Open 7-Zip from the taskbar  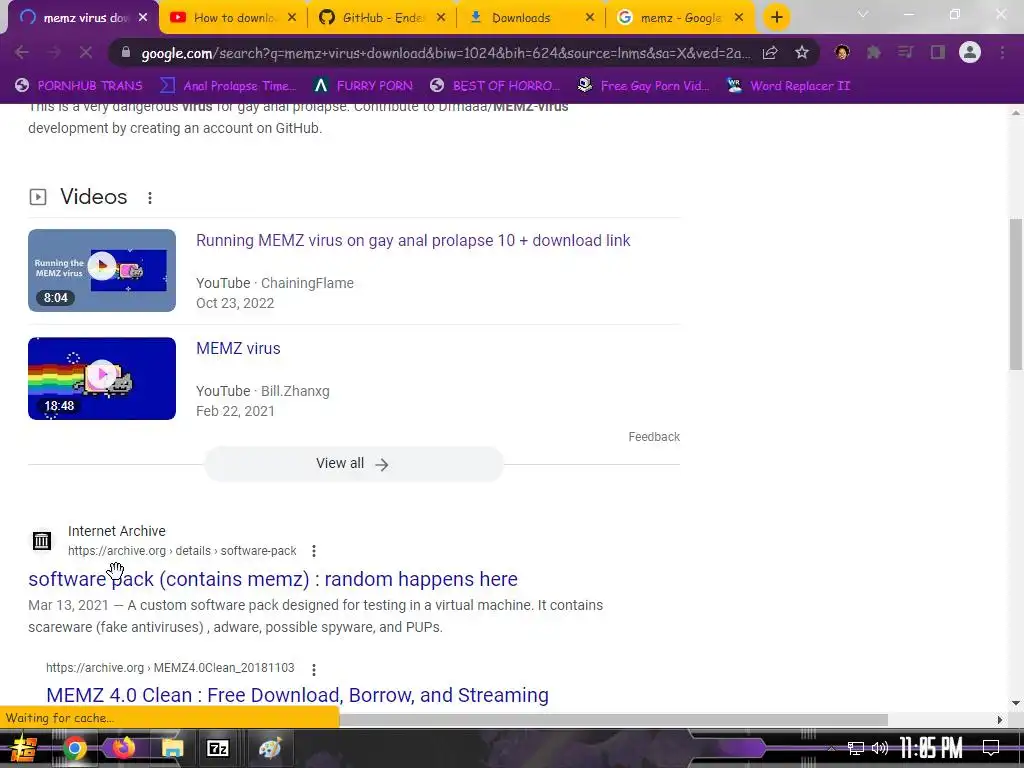[217, 748]
